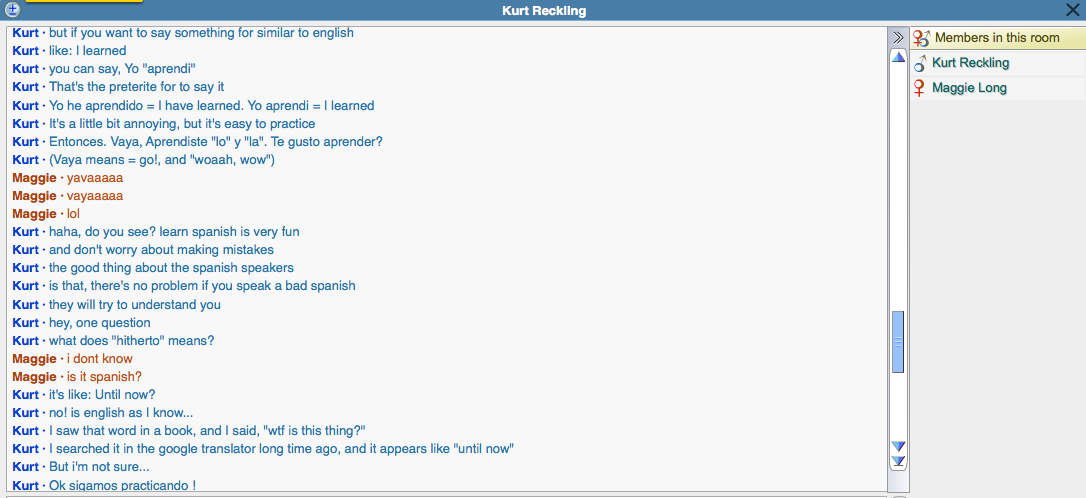Screen dimensions: 1086x498
Task: Click the members group gender icon
Action: 921,38
